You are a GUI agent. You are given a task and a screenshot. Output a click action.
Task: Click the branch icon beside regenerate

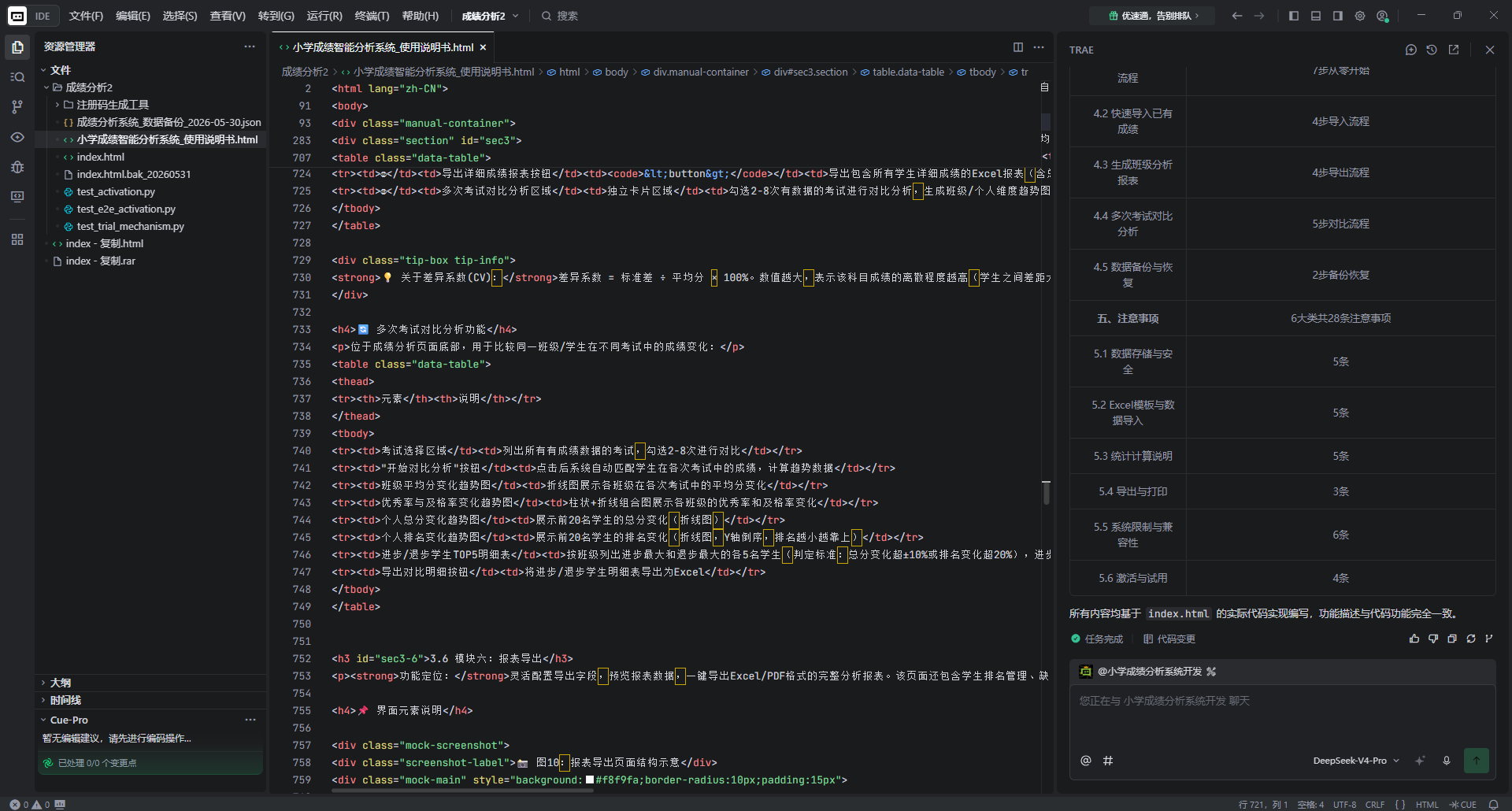point(1489,639)
